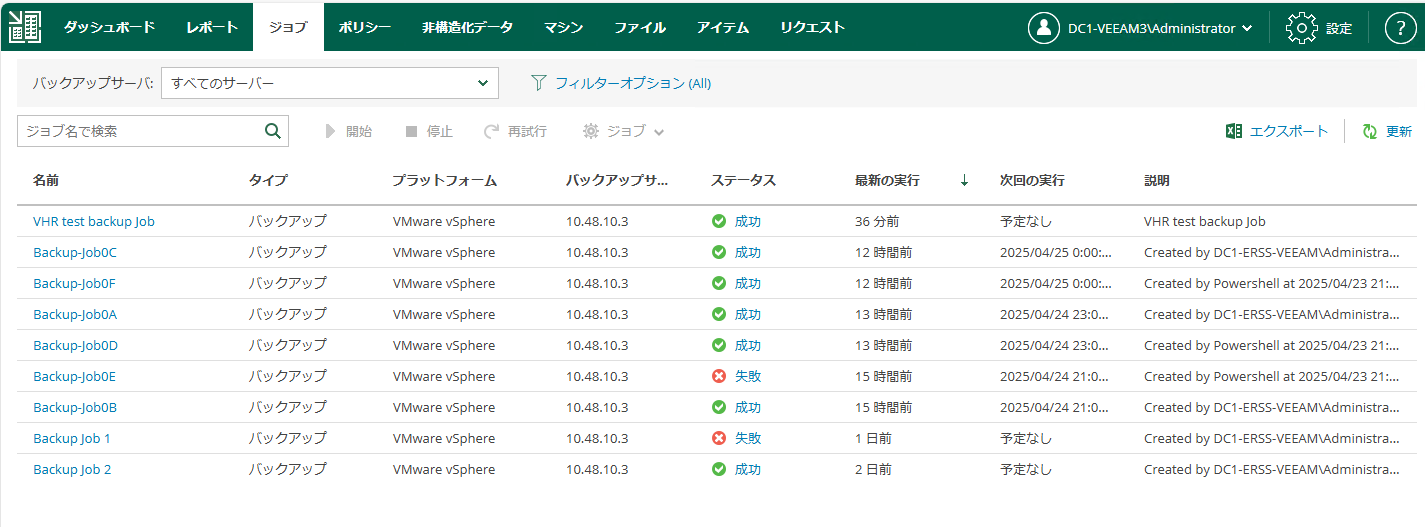Click the green refresh icon
This screenshot has height=527, width=1425.
pyautogui.click(x=1370, y=131)
